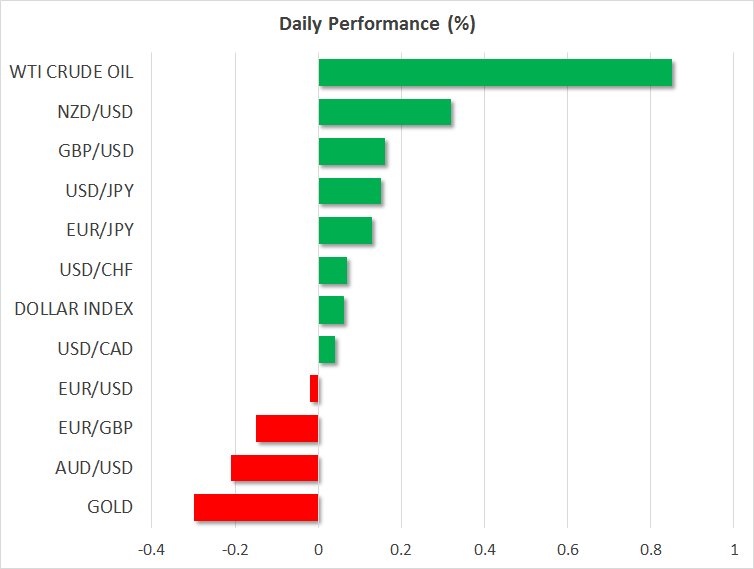
Task: Click the Daily Performance (%) chart title
Action: click(x=376, y=24)
